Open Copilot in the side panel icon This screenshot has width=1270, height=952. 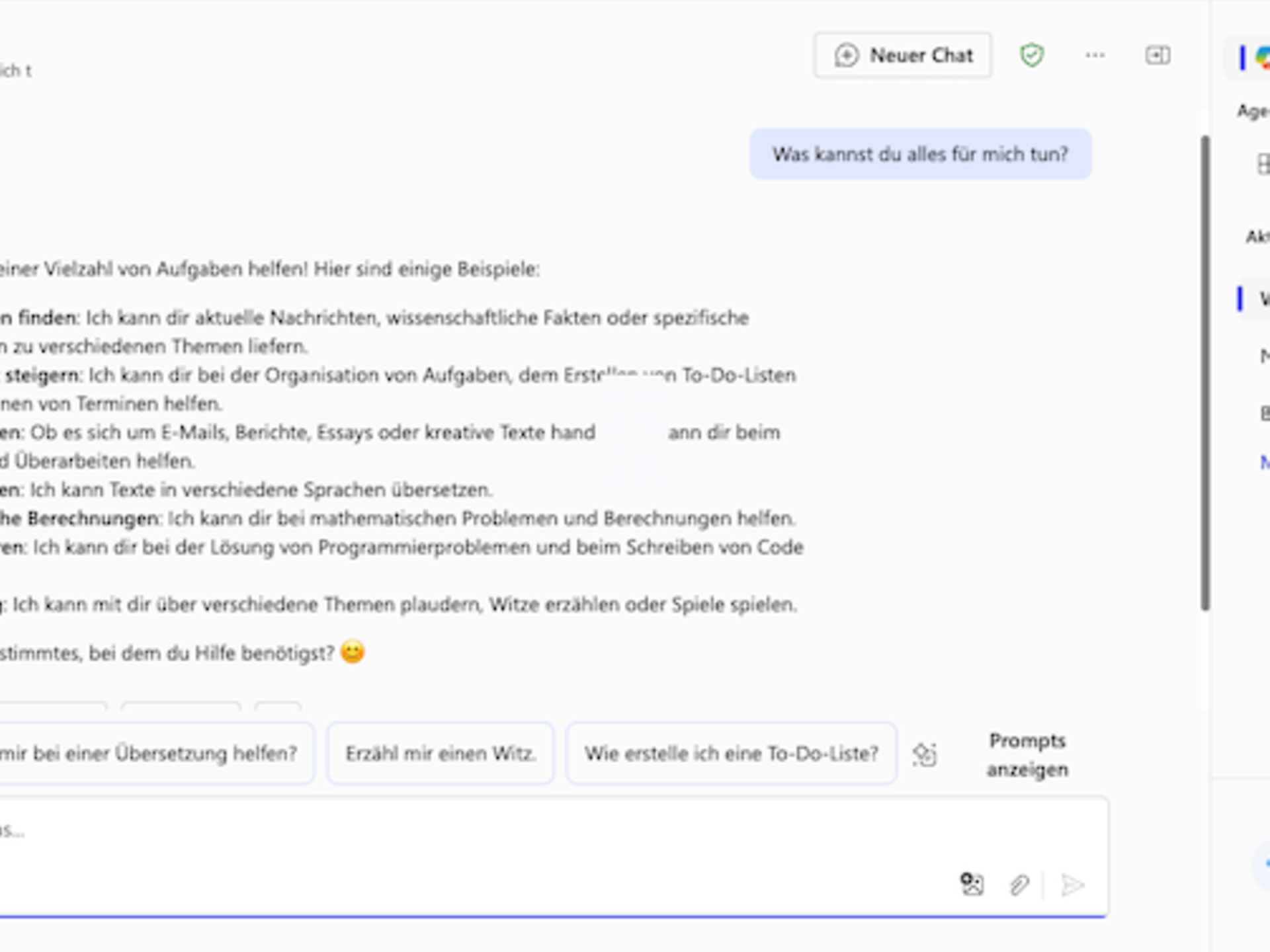(1158, 56)
